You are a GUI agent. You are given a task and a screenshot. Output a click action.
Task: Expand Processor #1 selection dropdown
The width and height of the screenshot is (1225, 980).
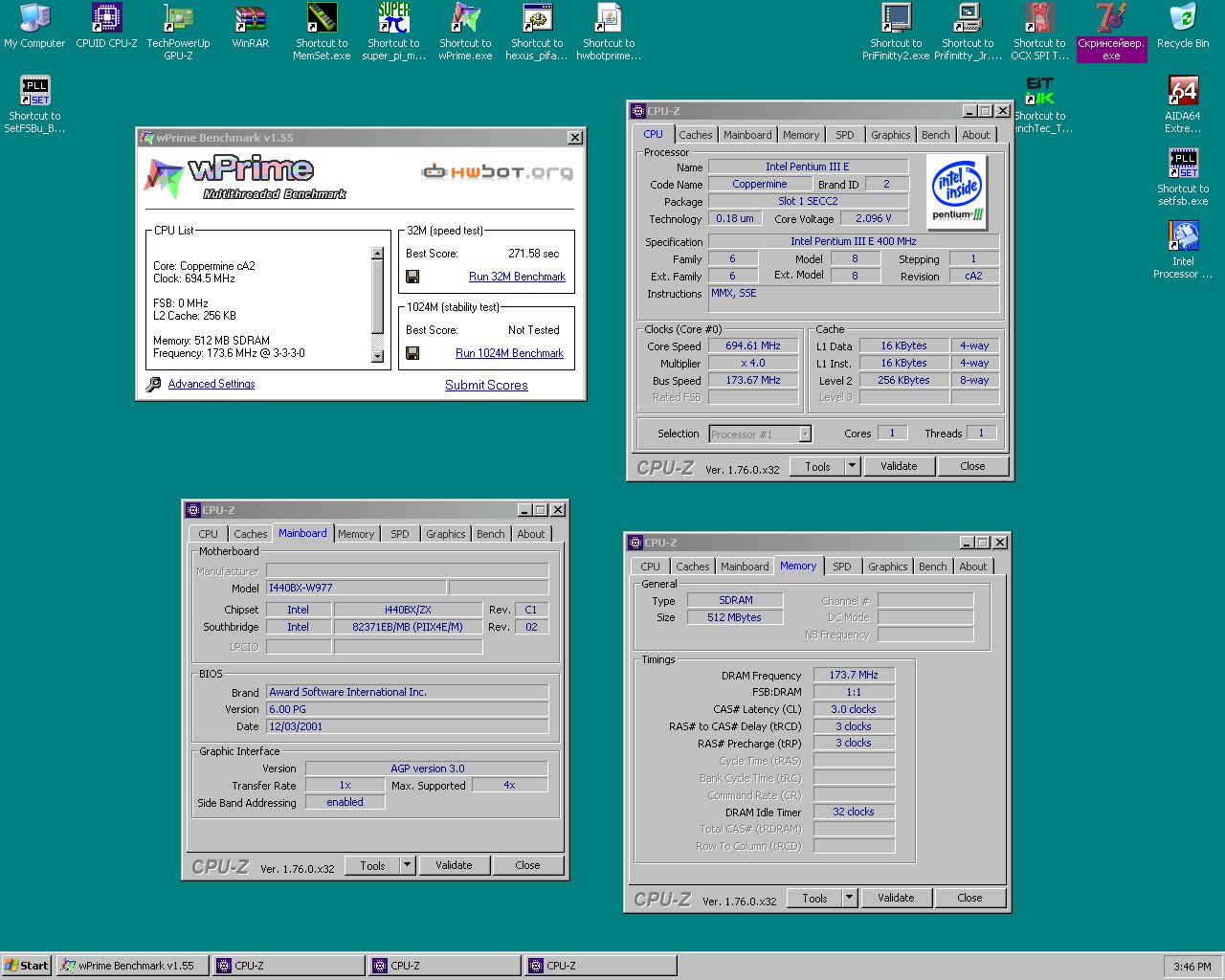pyautogui.click(x=805, y=434)
